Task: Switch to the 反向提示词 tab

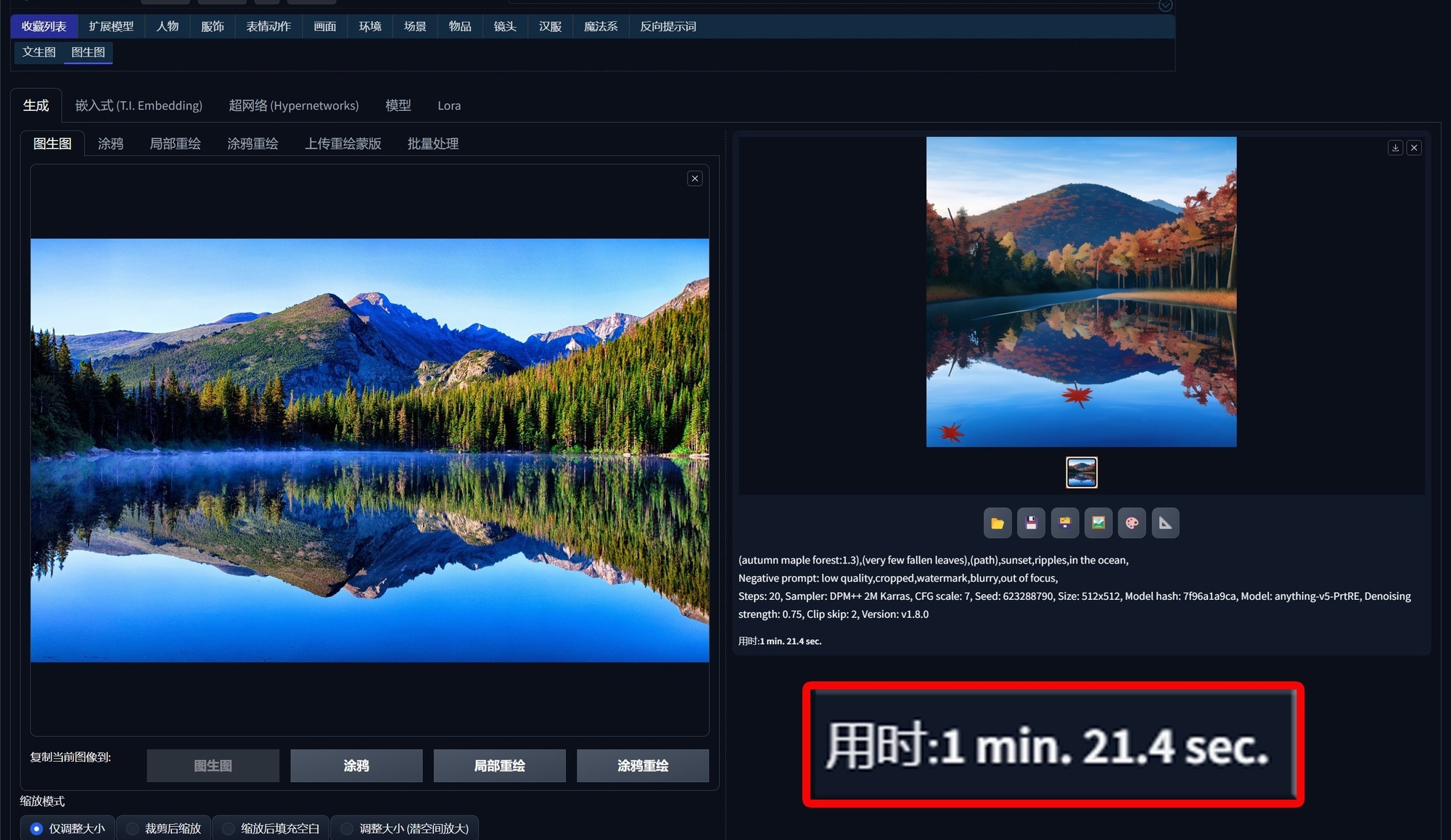Action: 668,26
